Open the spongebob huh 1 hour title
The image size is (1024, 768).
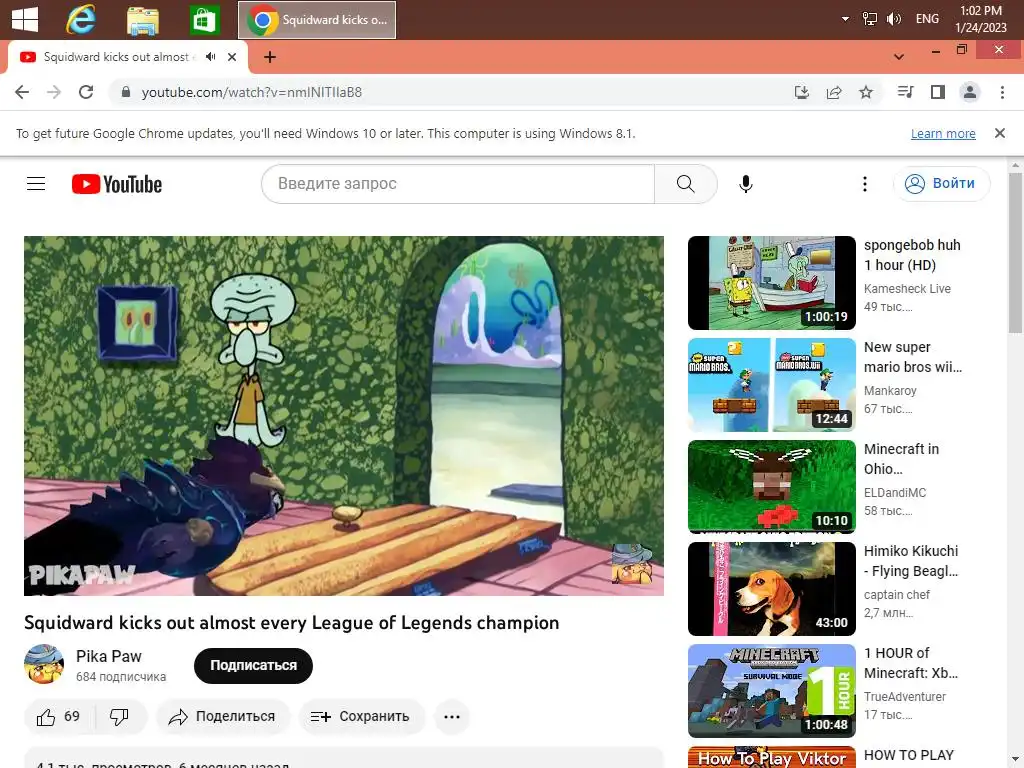[912, 255]
